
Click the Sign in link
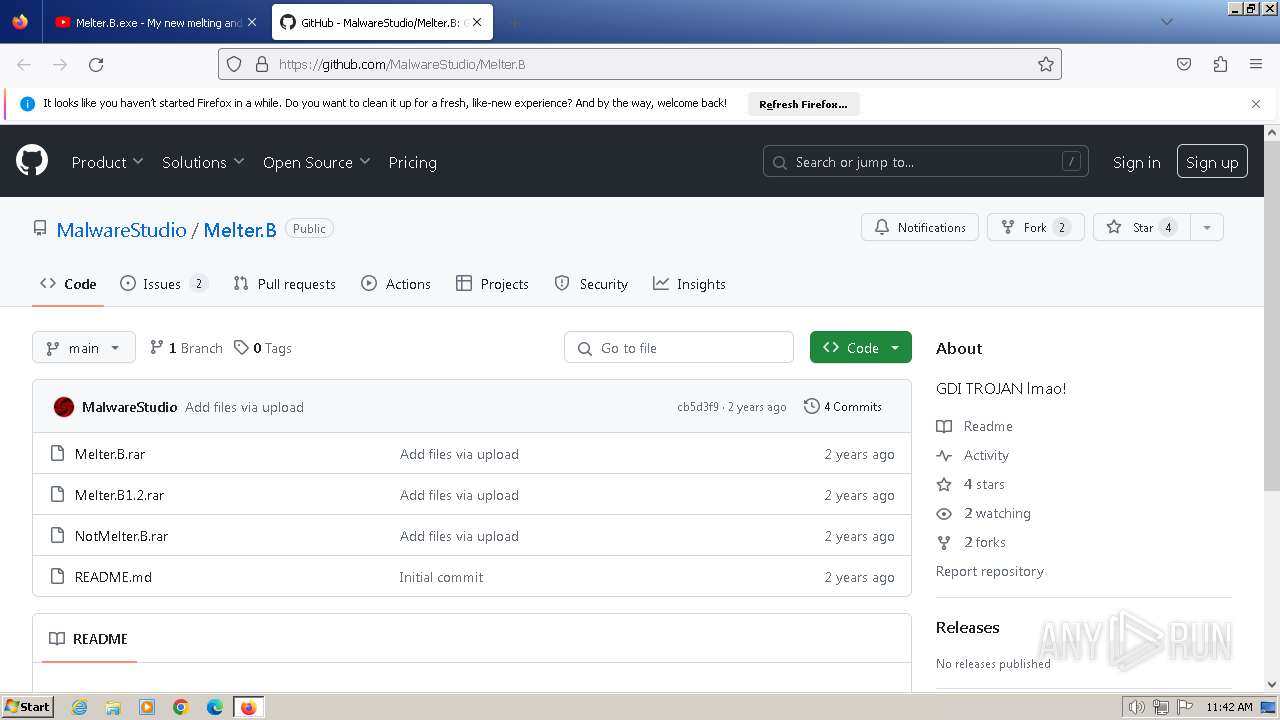click(x=1136, y=162)
